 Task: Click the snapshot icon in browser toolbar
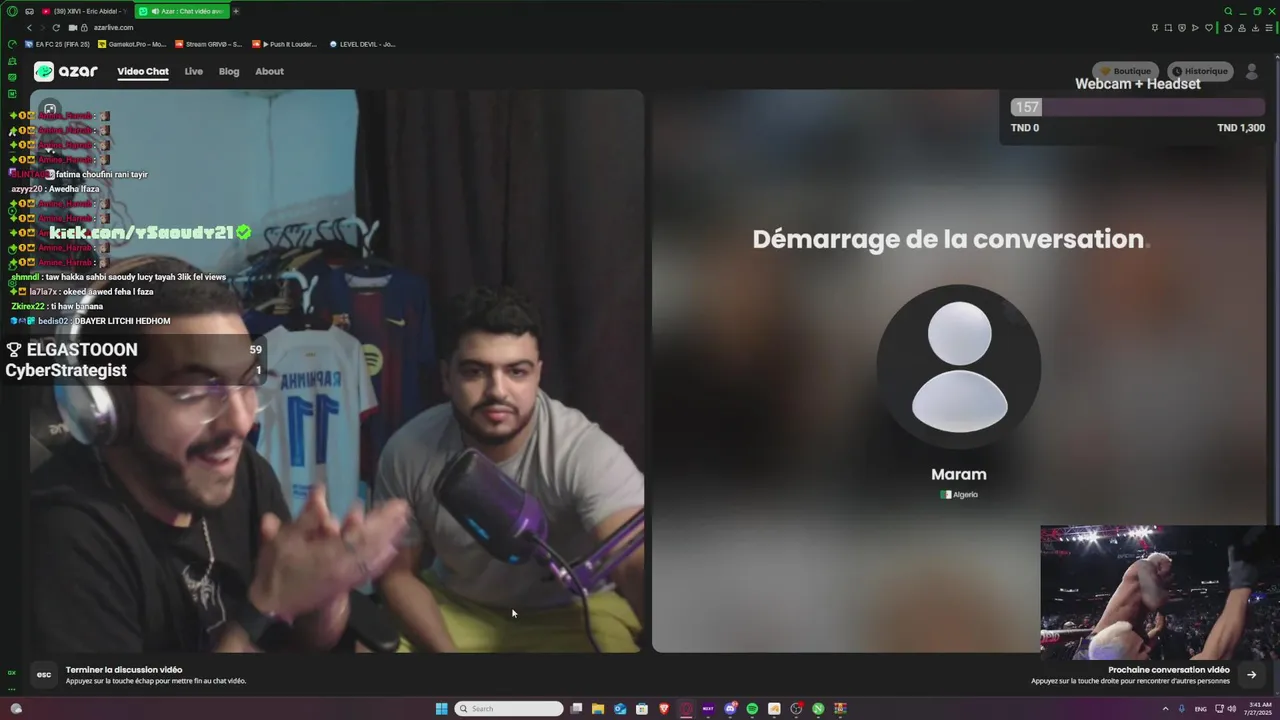tap(1168, 28)
